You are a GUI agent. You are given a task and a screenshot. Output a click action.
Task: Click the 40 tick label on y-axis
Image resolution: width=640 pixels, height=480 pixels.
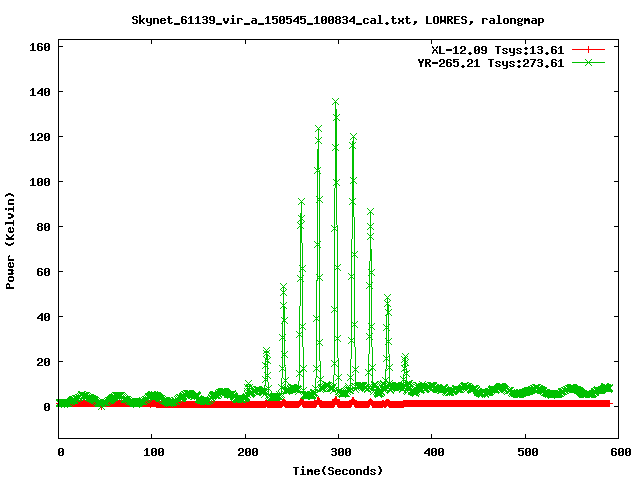click(x=44, y=317)
